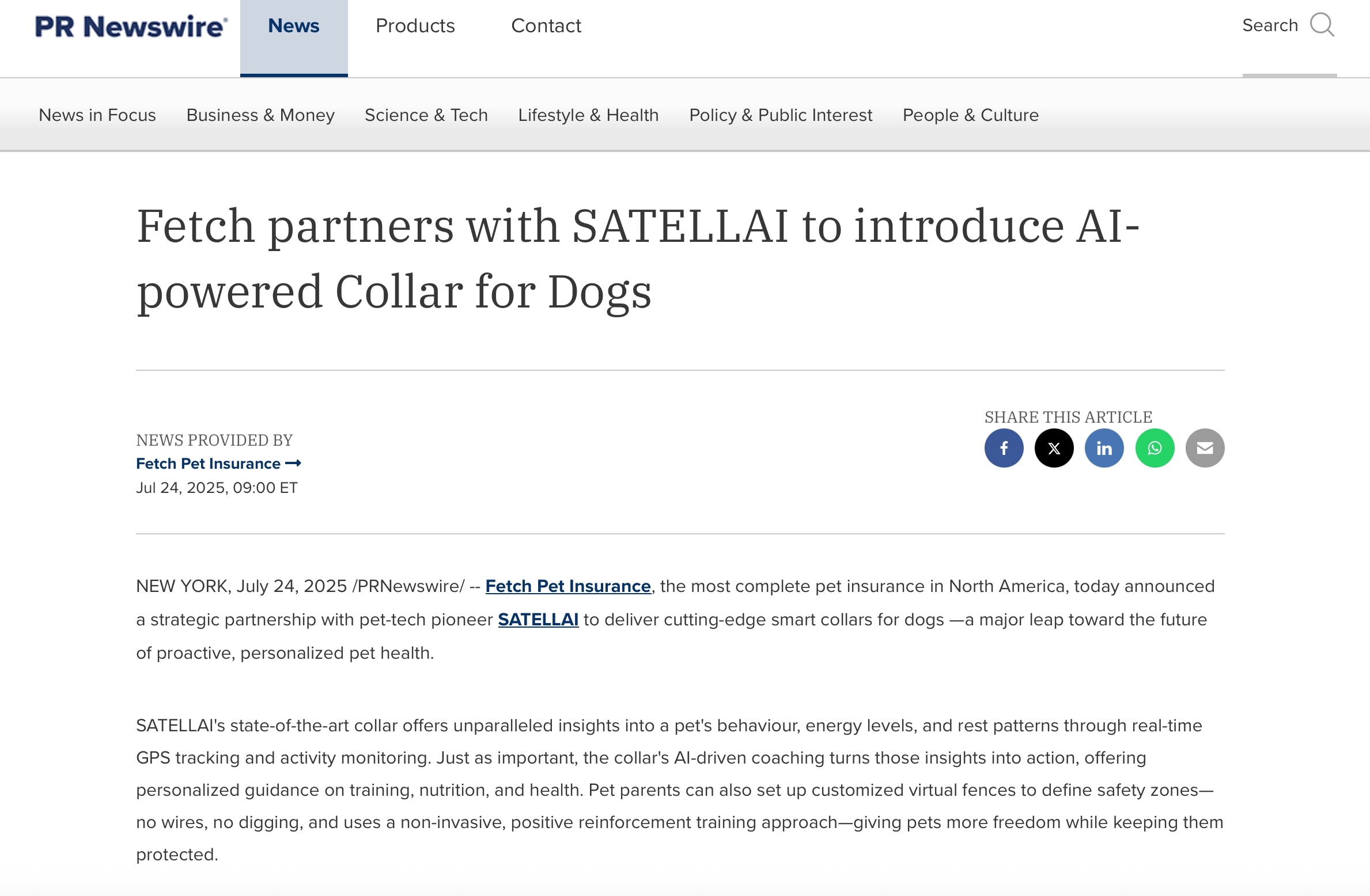Follow the Fetch Pet Insurance article link

point(568,586)
